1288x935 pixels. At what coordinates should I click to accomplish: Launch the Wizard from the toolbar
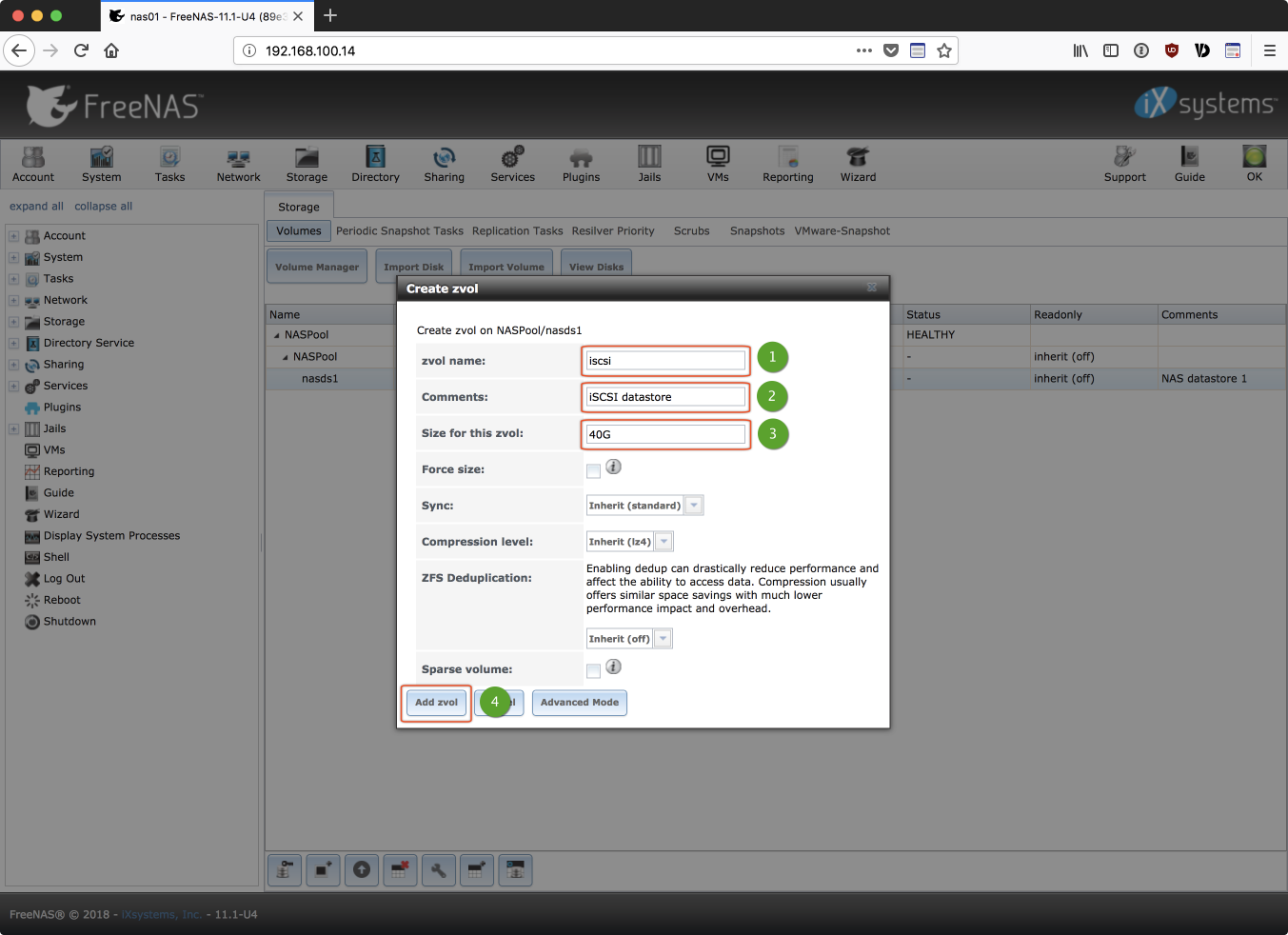point(858,163)
